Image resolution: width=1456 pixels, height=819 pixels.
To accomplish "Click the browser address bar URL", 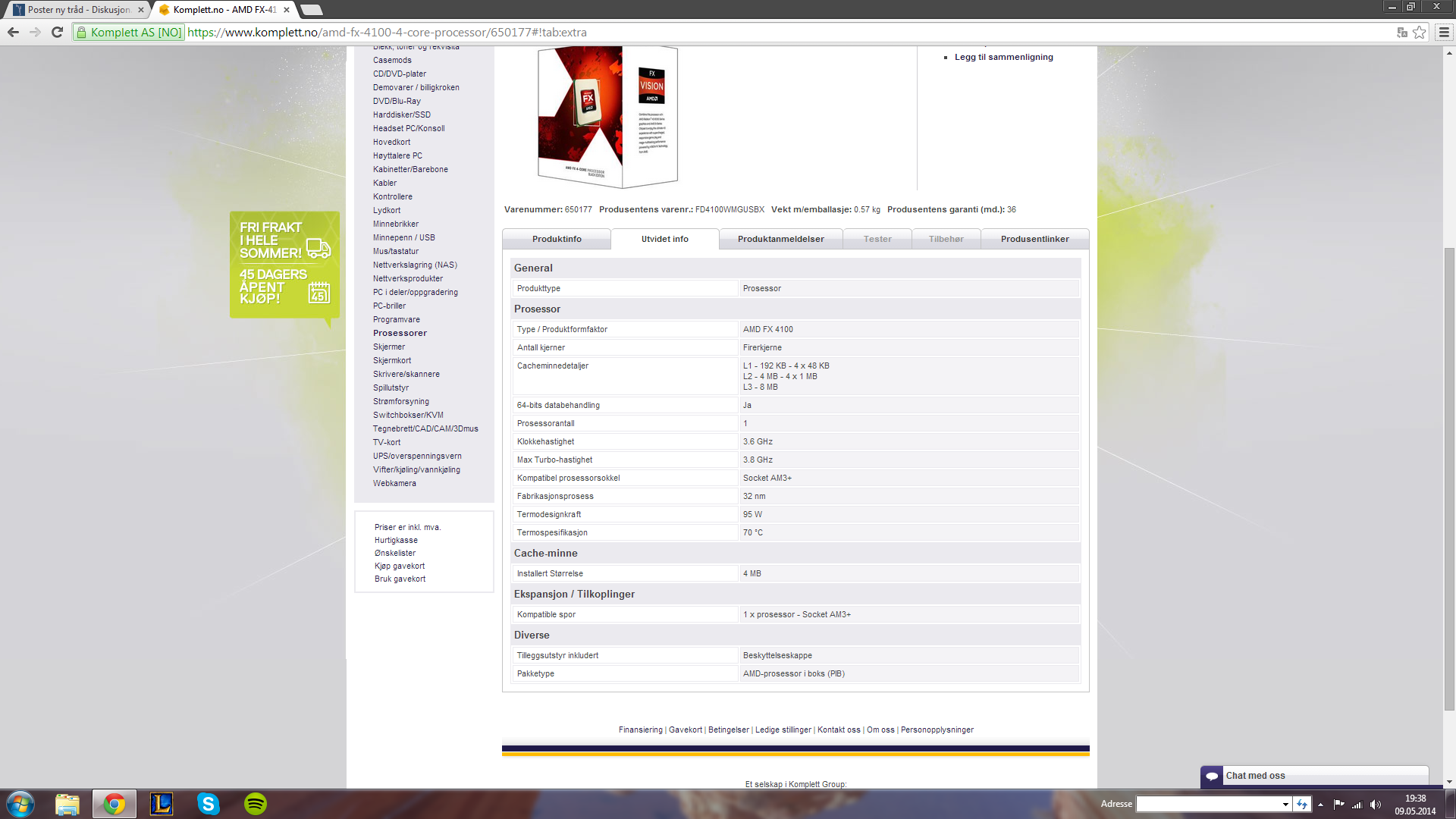I will pyautogui.click(x=387, y=32).
